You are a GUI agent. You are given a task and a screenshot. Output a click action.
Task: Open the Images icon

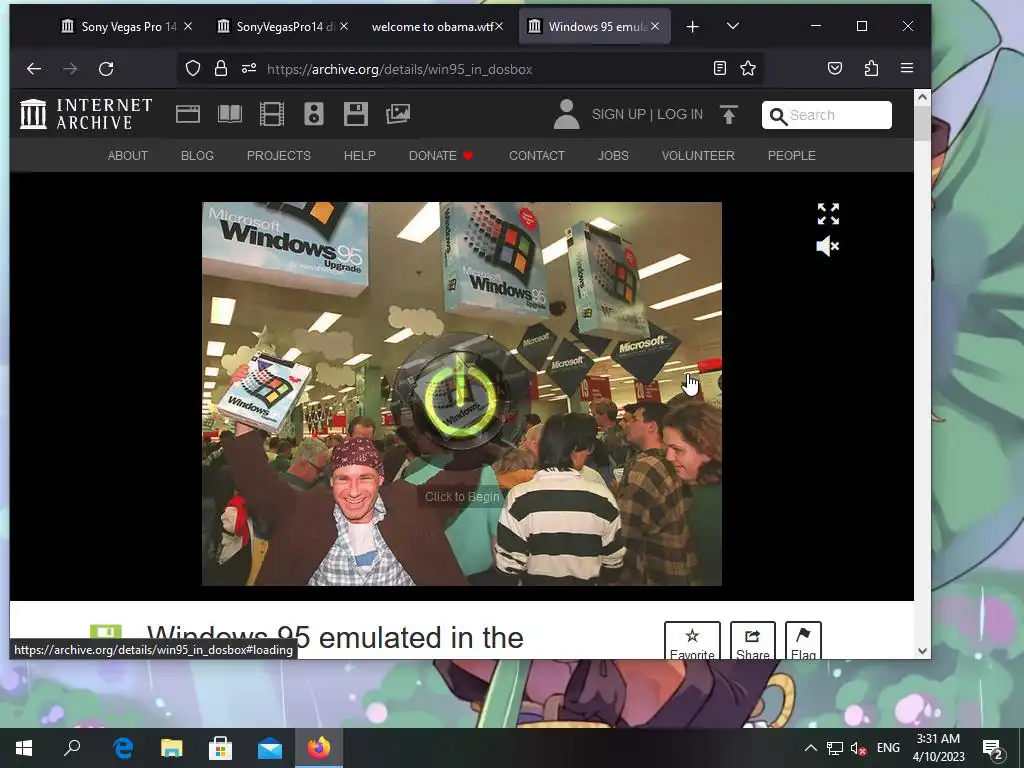coord(398,114)
